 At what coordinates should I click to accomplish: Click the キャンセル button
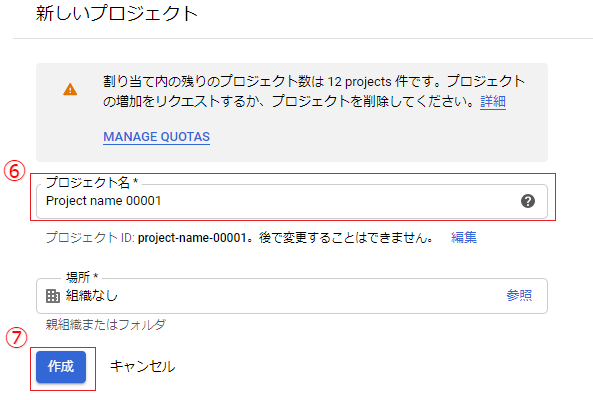tap(143, 366)
